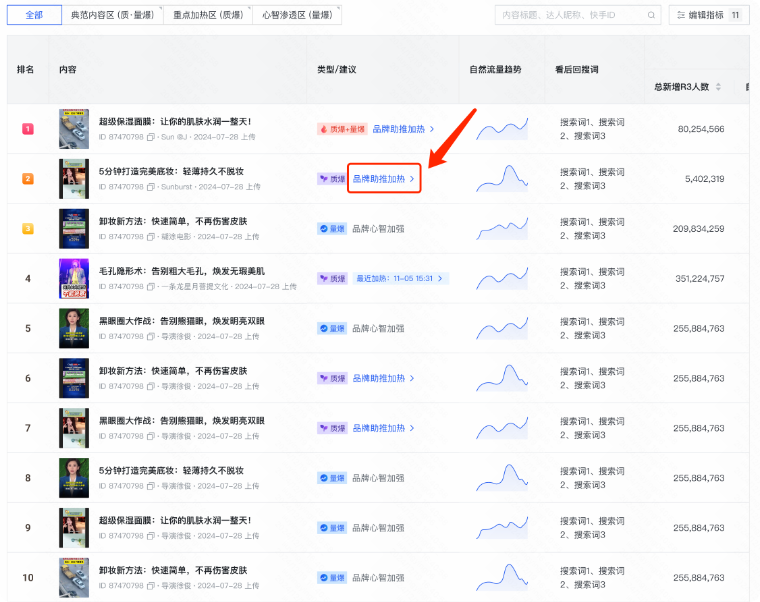This screenshot has width=760, height=602.
Task: Expand chevron after 最近加热 11-05 15:31
Action: tap(440, 279)
